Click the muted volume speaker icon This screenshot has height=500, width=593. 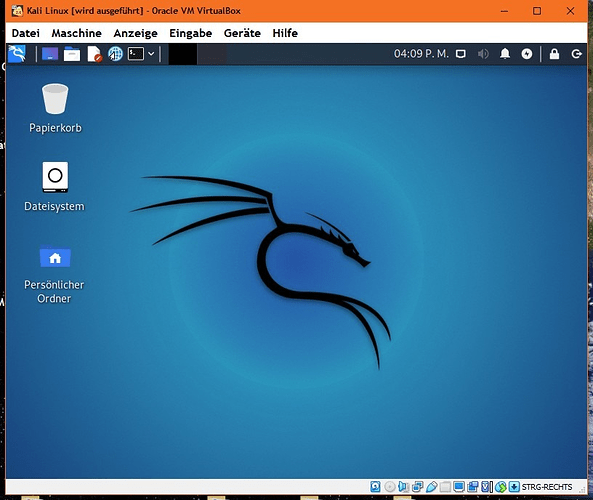coord(483,54)
